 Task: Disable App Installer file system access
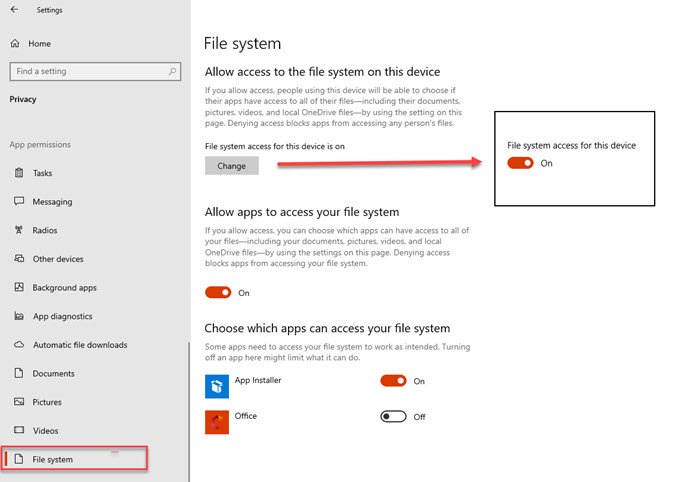(x=394, y=381)
